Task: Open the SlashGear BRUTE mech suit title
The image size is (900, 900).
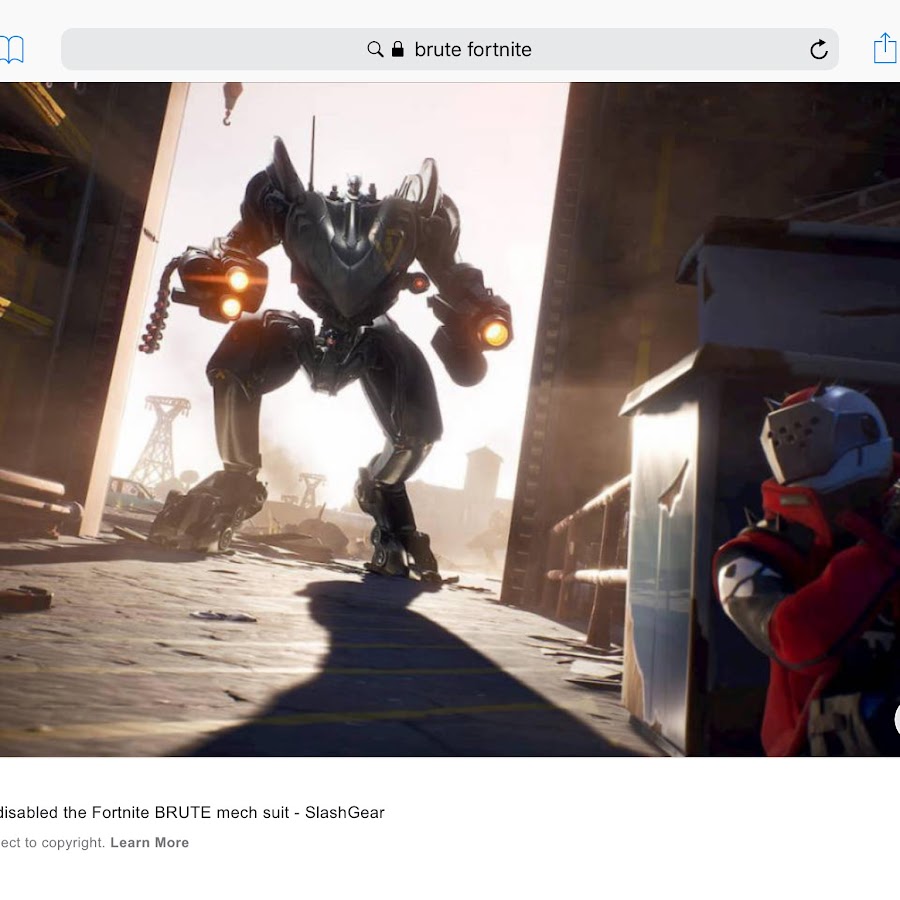Action: [192, 812]
